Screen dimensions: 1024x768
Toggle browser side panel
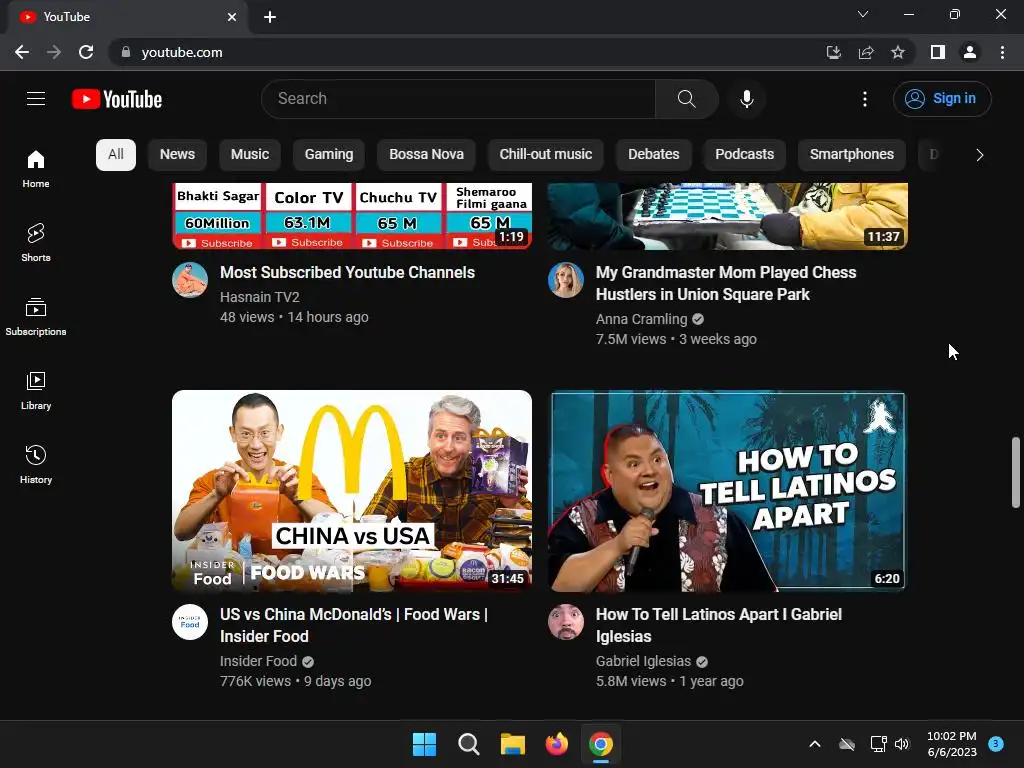(938, 52)
